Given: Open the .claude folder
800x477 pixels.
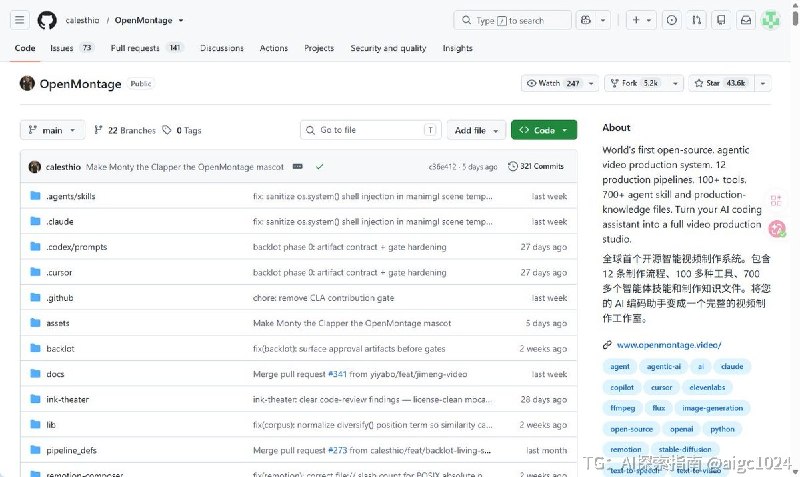Looking at the screenshot, I should click(60, 222).
